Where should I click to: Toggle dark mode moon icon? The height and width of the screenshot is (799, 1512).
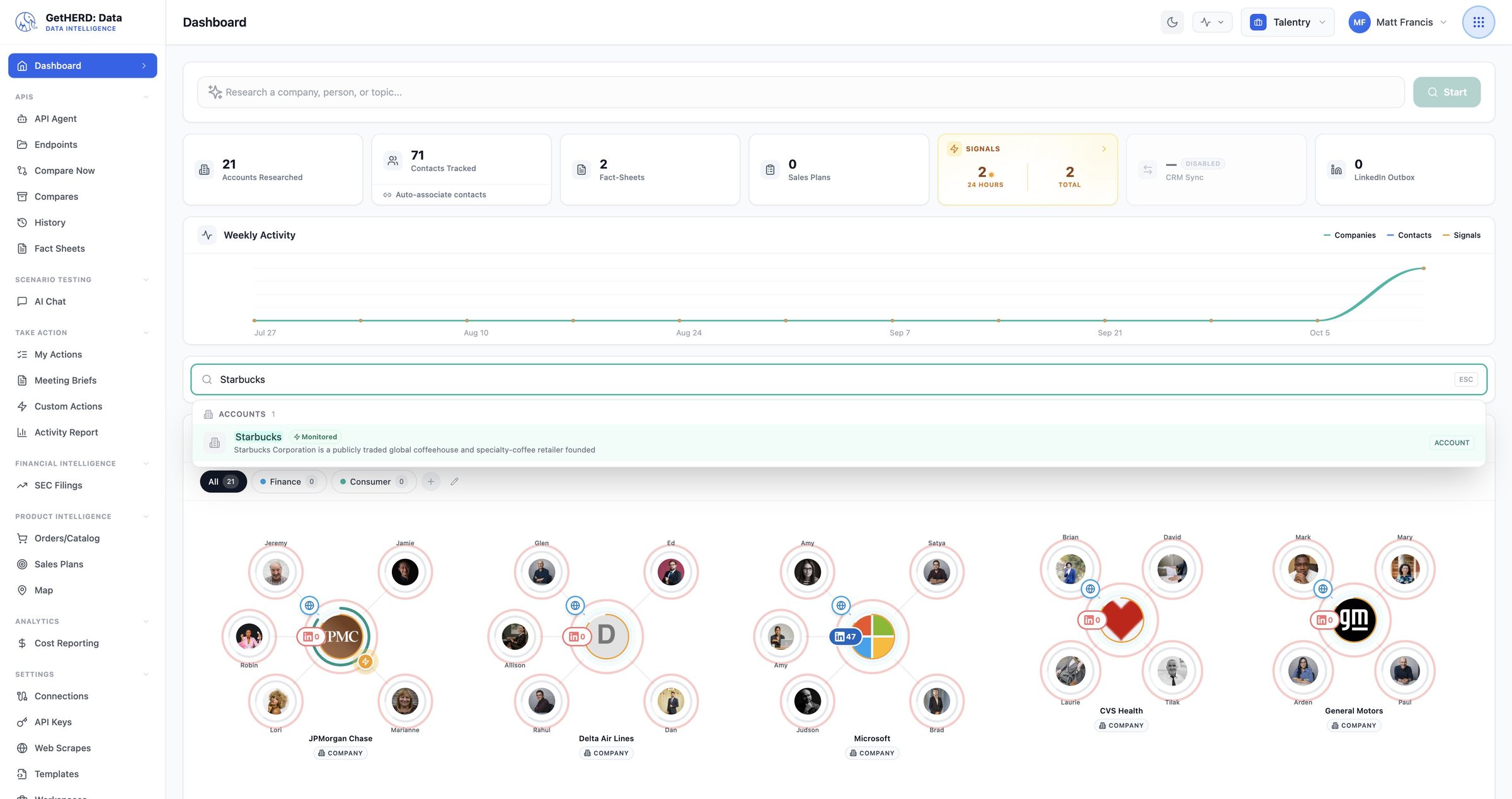[x=1172, y=22]
